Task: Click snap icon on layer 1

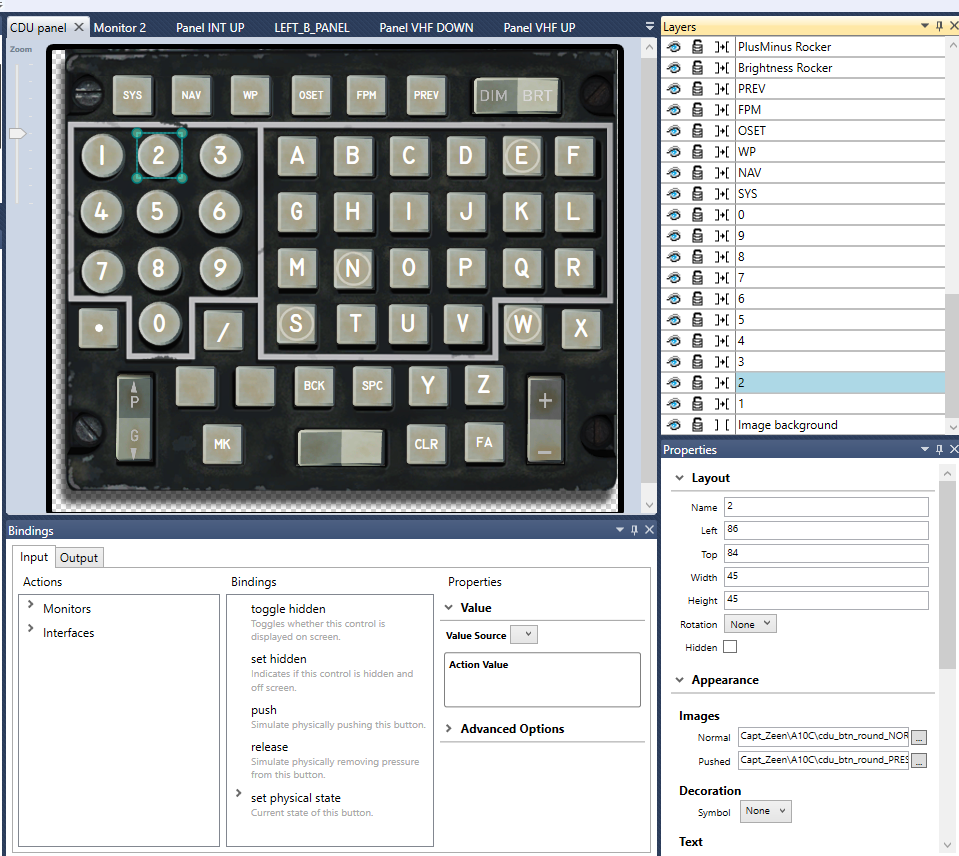Action: (x=722, y=404)
